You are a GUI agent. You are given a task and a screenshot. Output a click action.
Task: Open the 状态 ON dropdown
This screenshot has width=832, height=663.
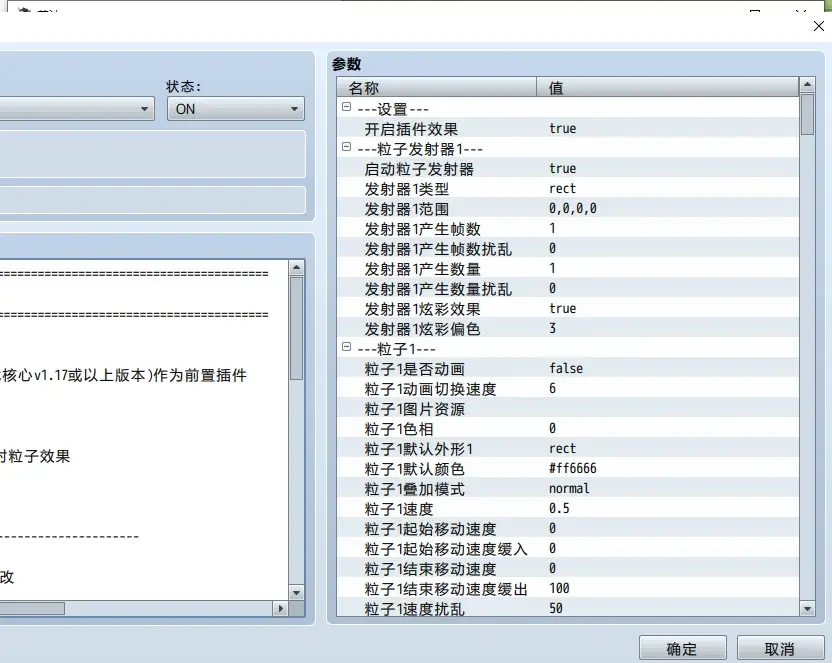click(236, 109)
